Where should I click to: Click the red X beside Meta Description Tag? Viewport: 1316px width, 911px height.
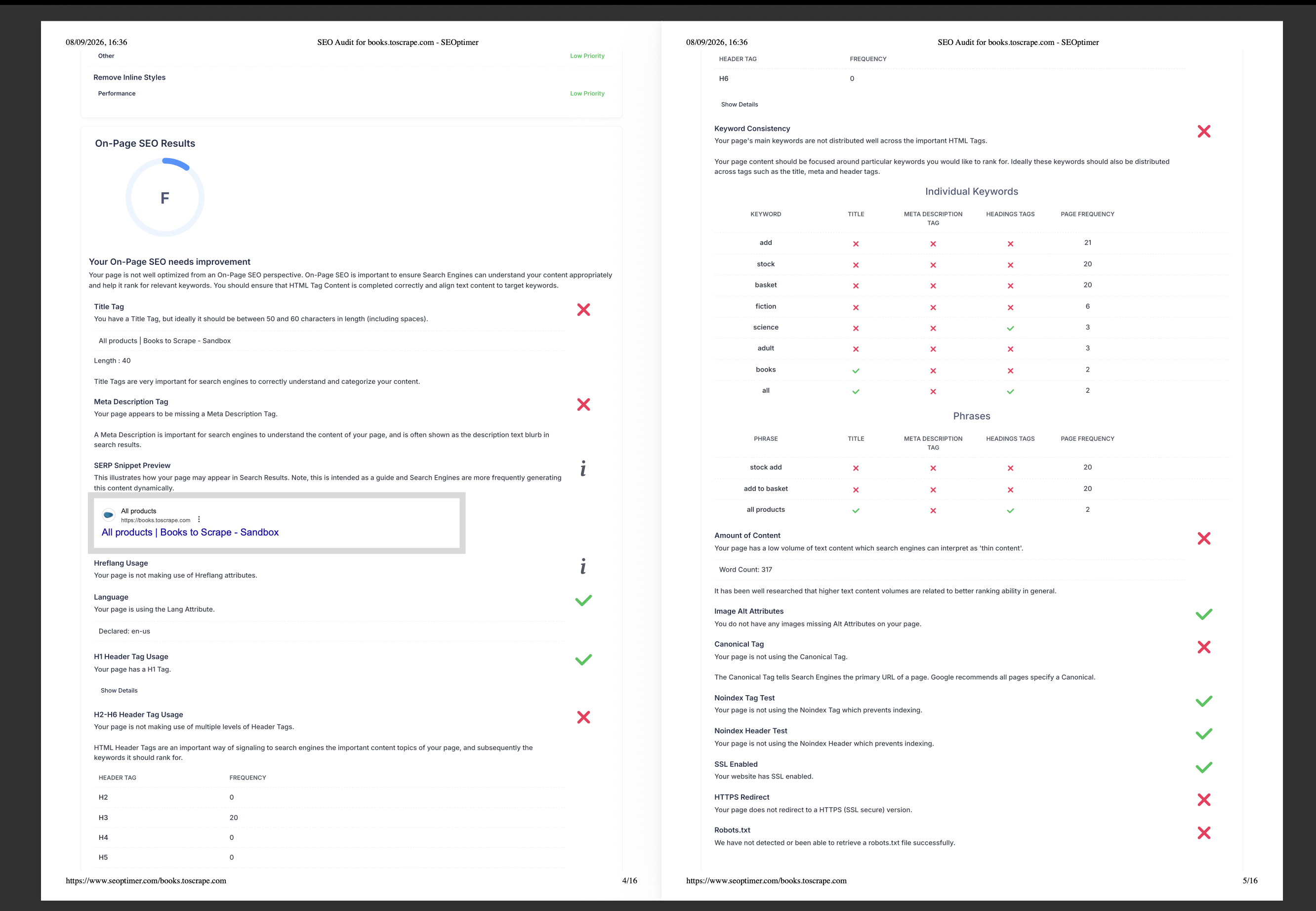pyautogui.click(x=583, y=405)
